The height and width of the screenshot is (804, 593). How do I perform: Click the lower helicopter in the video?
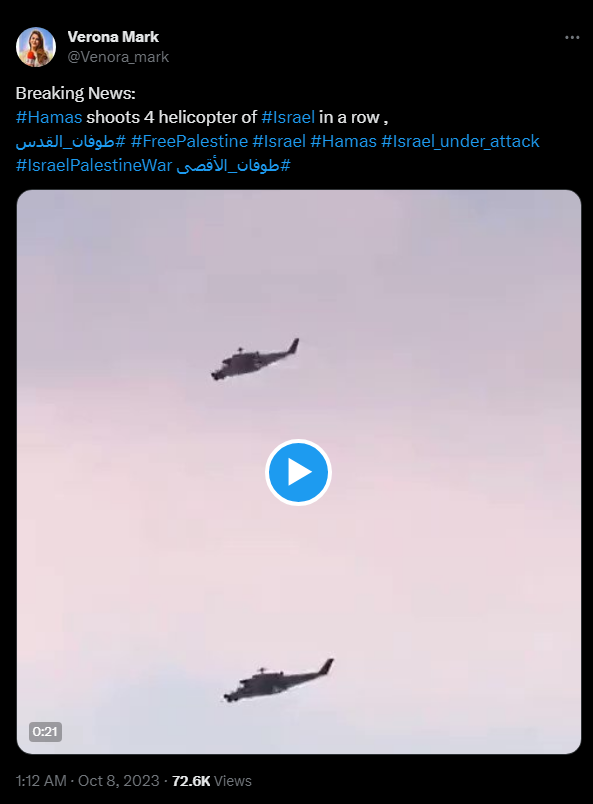point(279,681)
